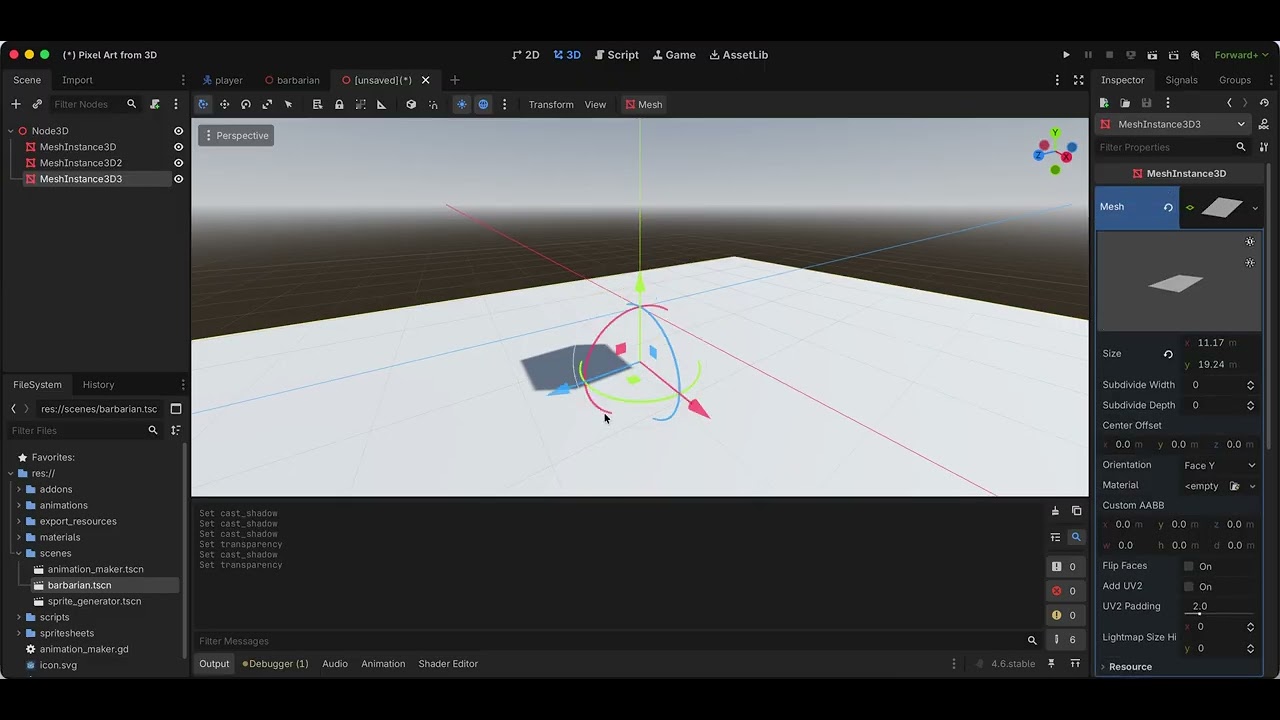Click the Run Current Scene clapper icon
This screenshot has height=720, width=1280.
[x=1152, y=55]
